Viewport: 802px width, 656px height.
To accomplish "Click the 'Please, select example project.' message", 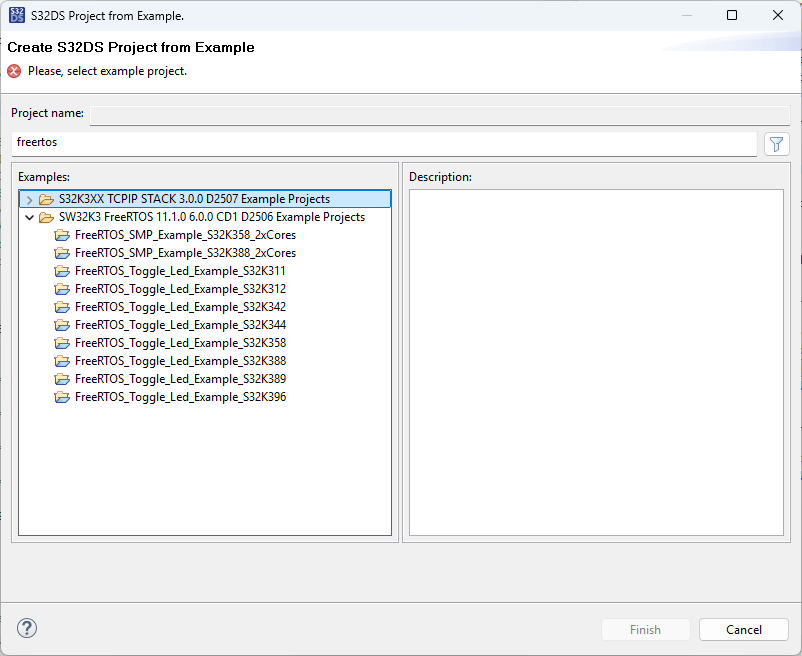I will point(107,71).
